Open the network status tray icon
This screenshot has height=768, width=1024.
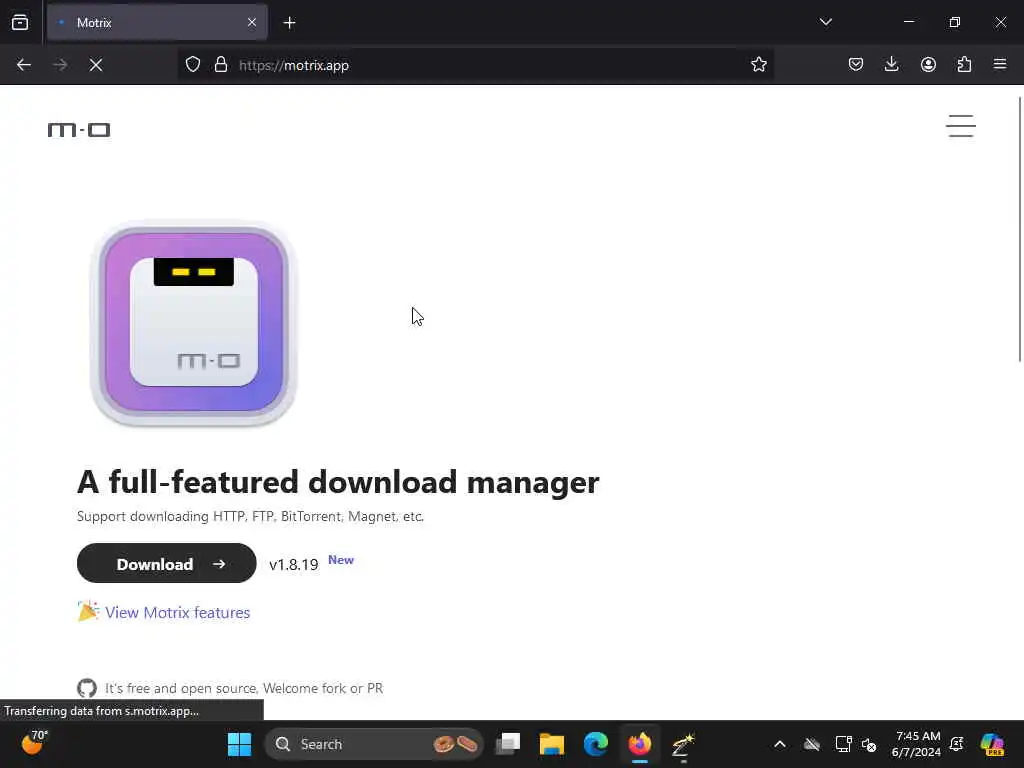pyautogui.click(x=843, y=744)
